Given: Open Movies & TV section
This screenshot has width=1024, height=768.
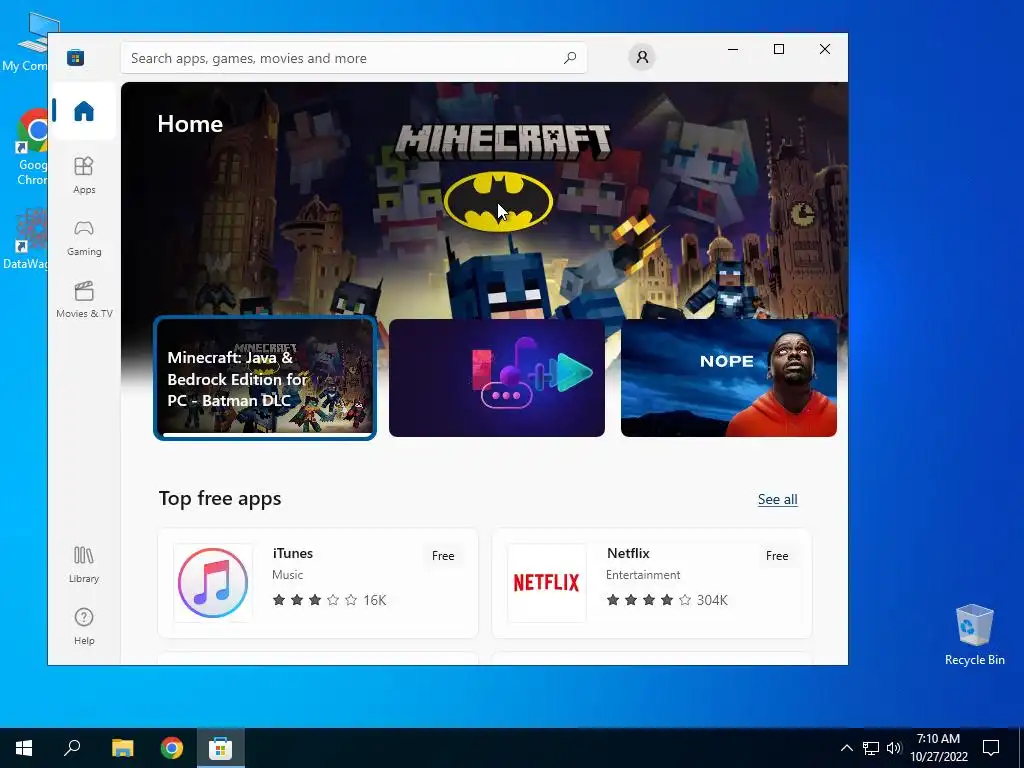Looking at the screenshot, I should (x=84, y=300).
